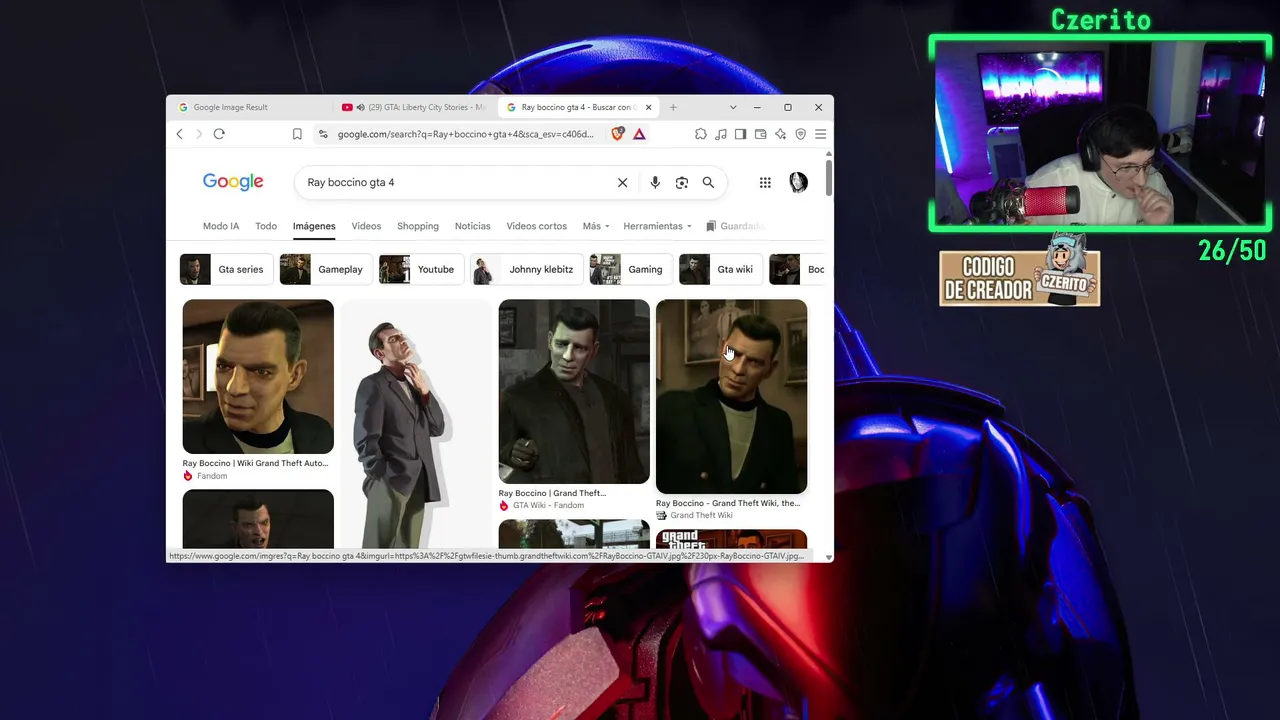Open Ray Boccino standing artwork image

pyautogui.click(x=416, y=423)
